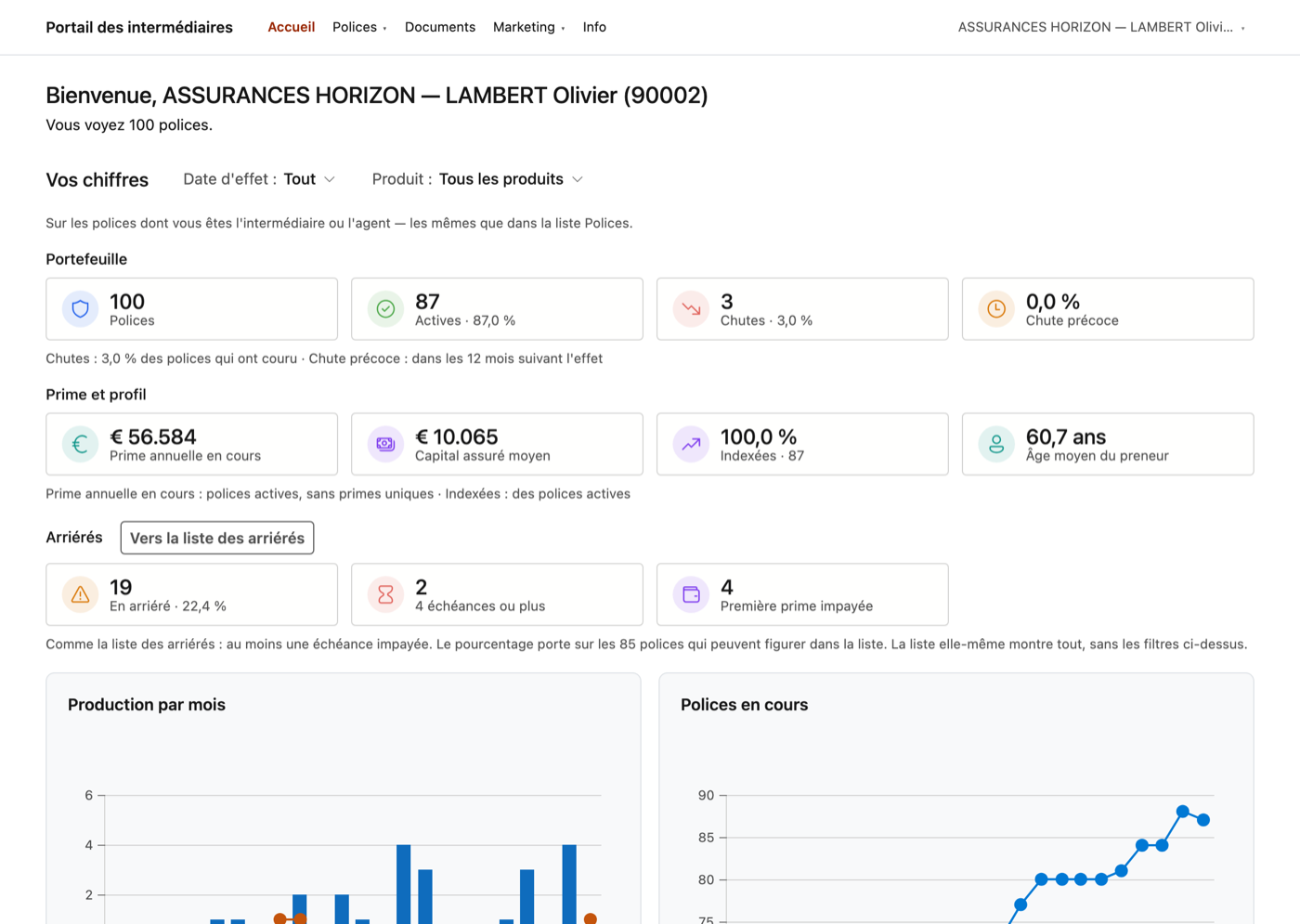Click the clock icon for Chute précoce
The image size is (1300, 924).
click(x=996, y=309)
